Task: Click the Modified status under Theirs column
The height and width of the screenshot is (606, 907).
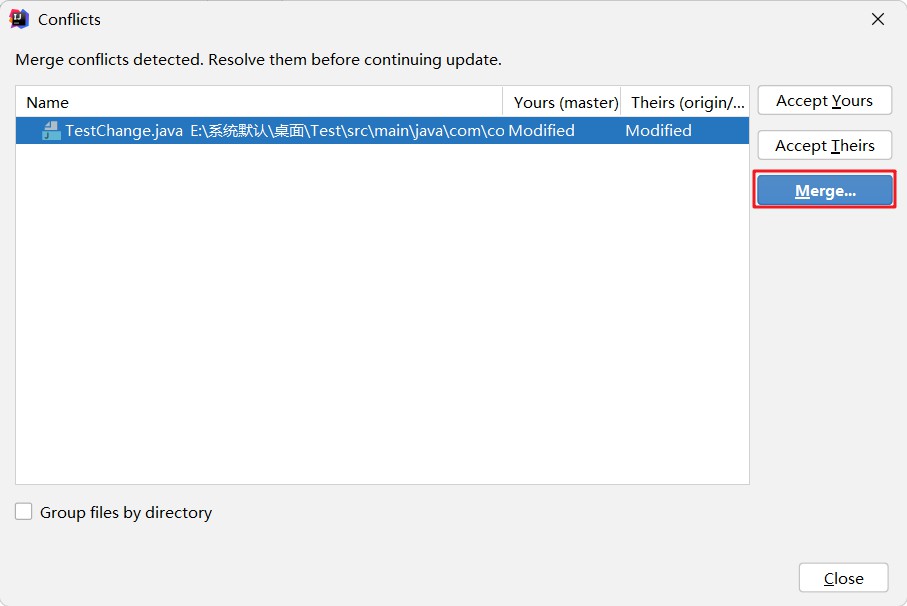Action: click(658, 131)
